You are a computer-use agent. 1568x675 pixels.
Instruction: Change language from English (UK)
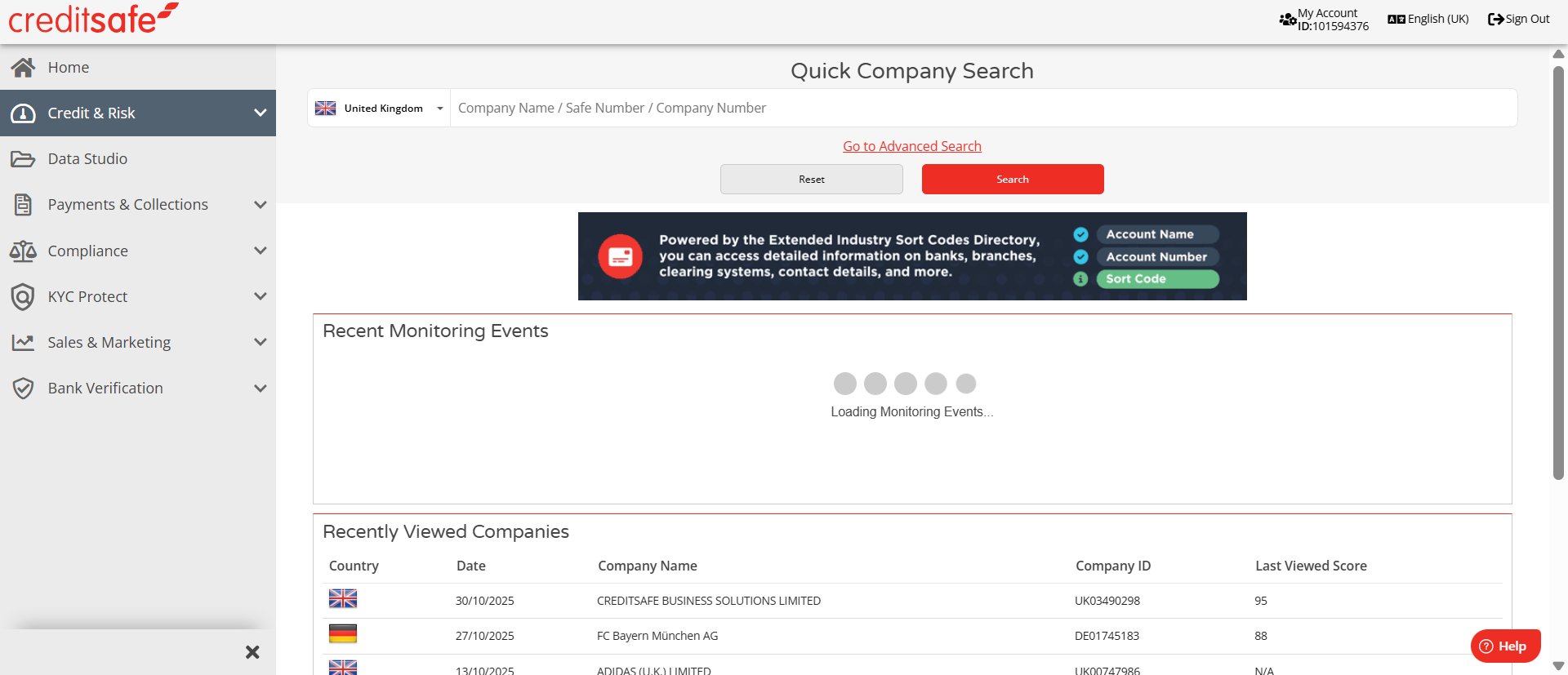pos(1428,20)
